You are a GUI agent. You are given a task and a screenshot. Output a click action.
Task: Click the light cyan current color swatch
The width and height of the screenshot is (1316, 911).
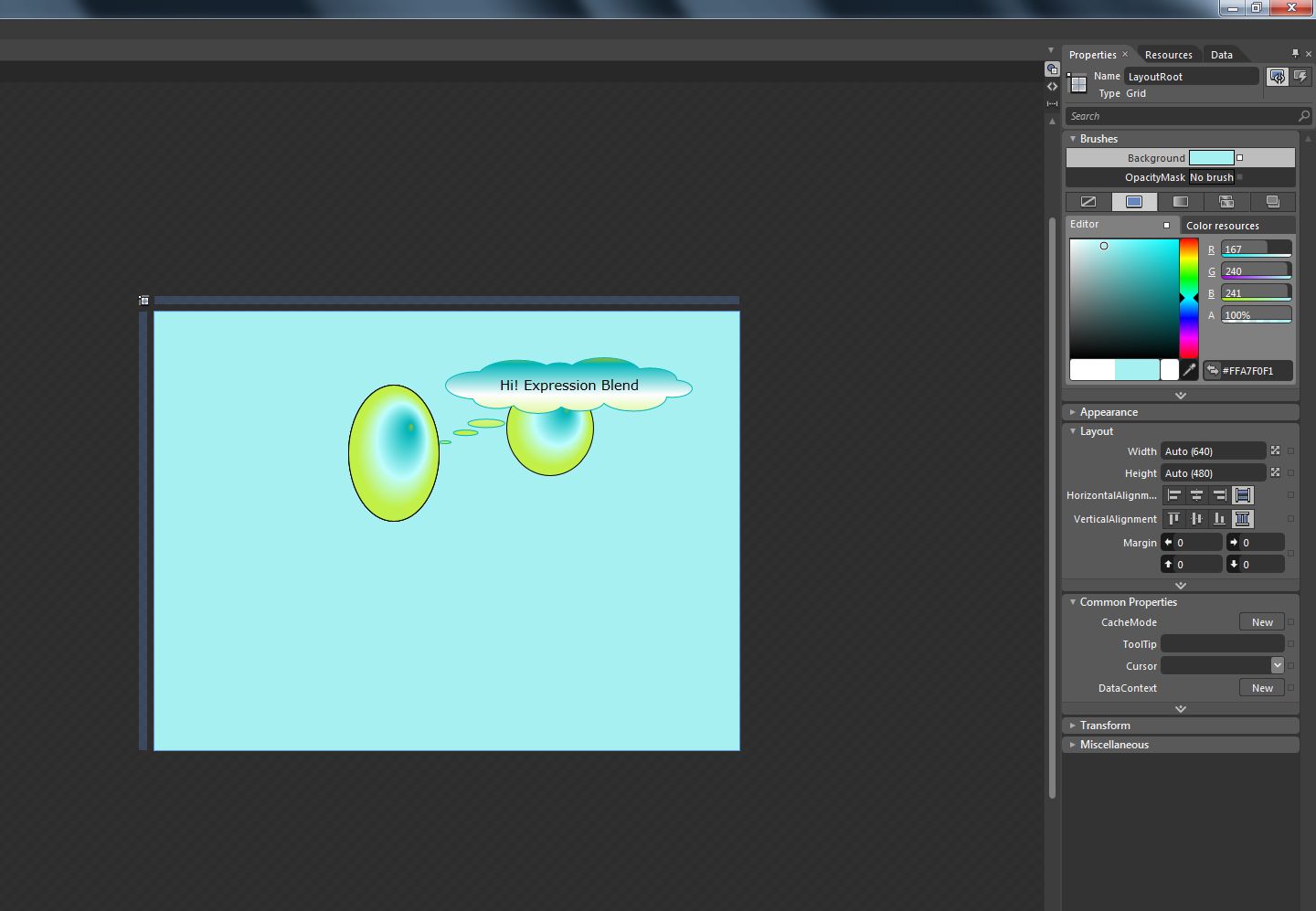[x=1137, y=369]
